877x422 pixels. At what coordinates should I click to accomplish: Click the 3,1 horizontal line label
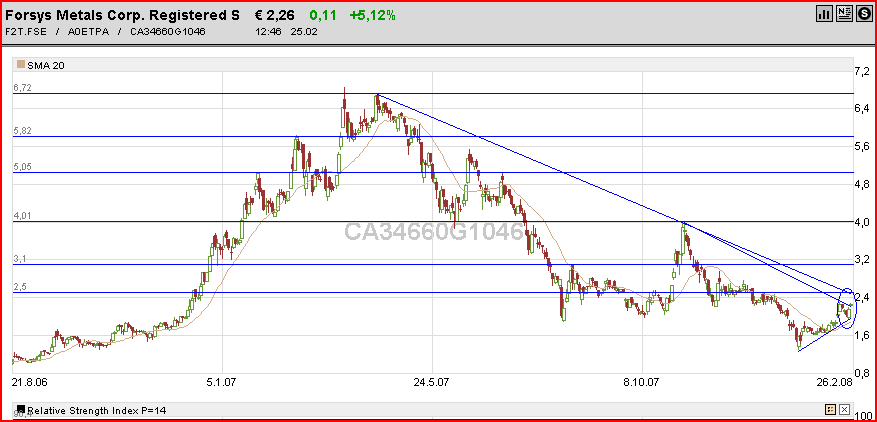(20, 259)
